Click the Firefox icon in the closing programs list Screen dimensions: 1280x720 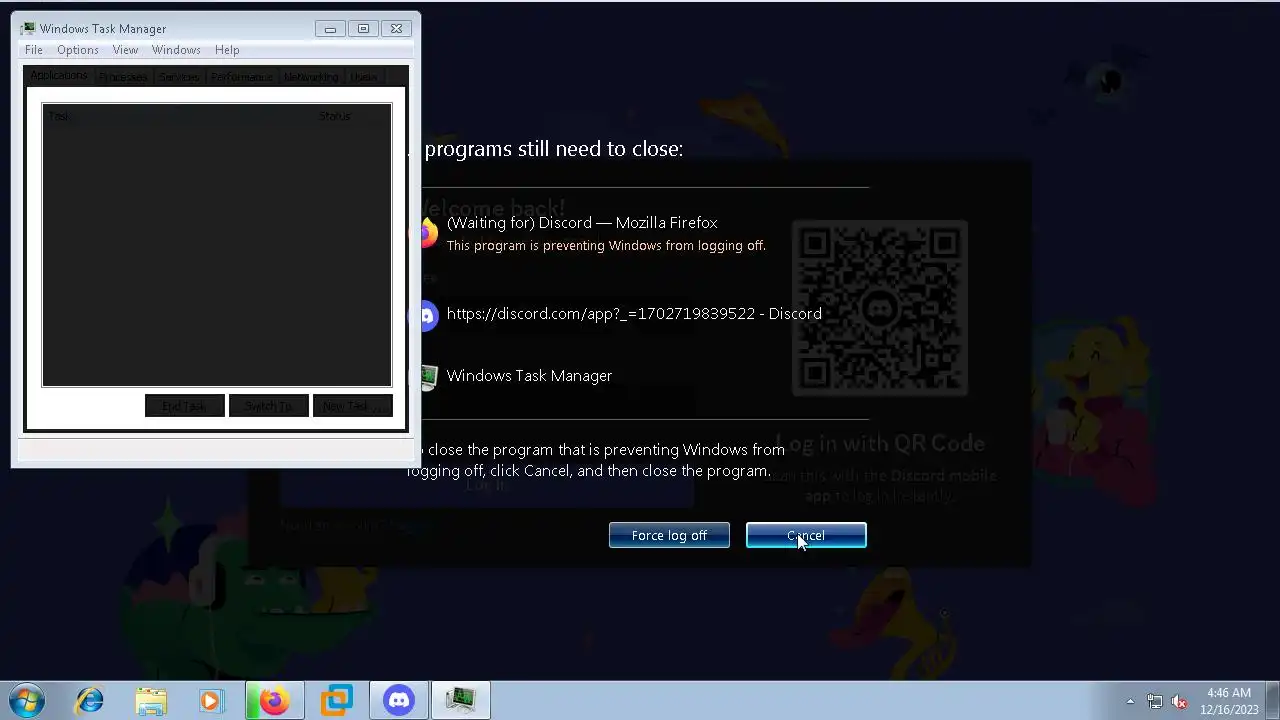pos(427,233)
